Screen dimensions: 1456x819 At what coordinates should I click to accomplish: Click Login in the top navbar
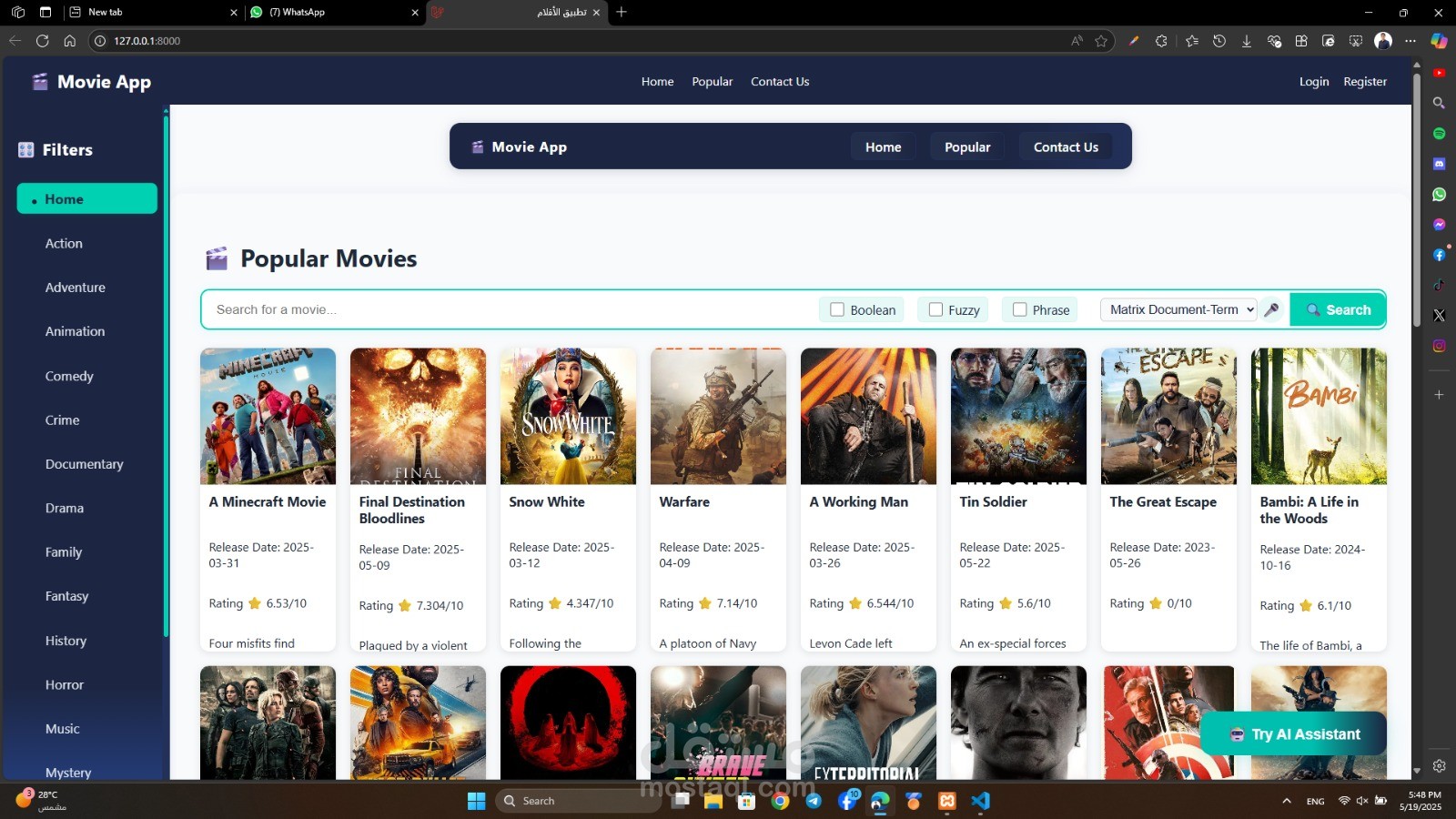(x=1314, y=82)
